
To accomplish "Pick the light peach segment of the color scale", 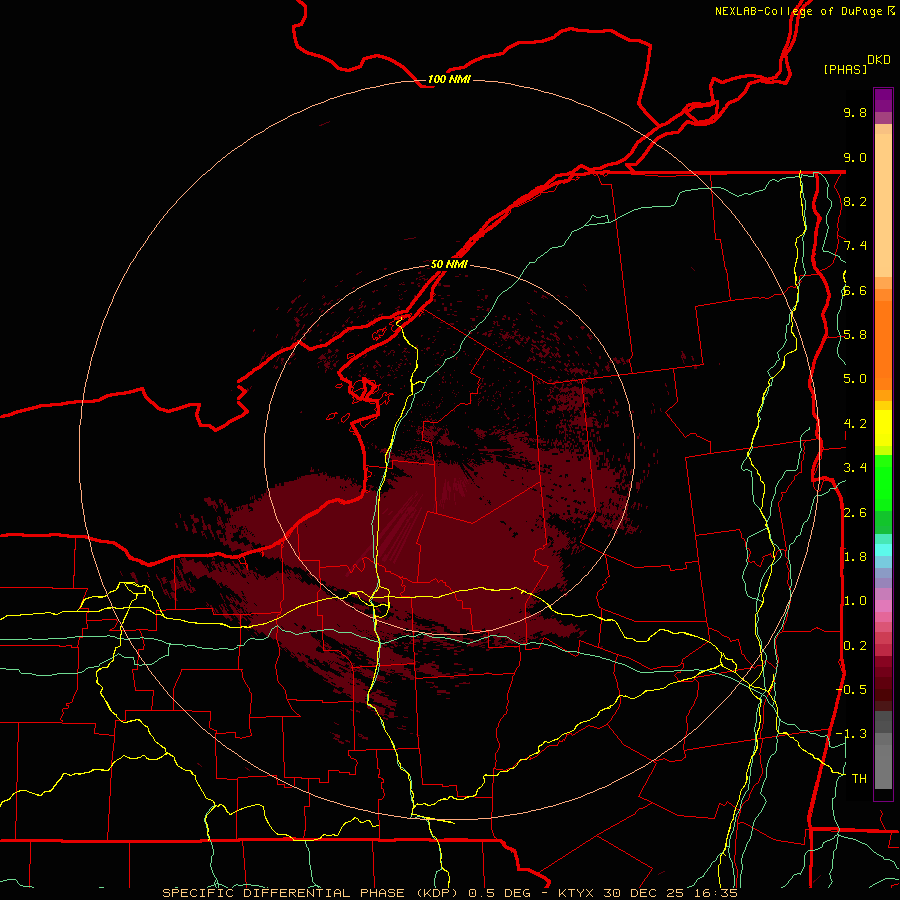I will (883, 205).
